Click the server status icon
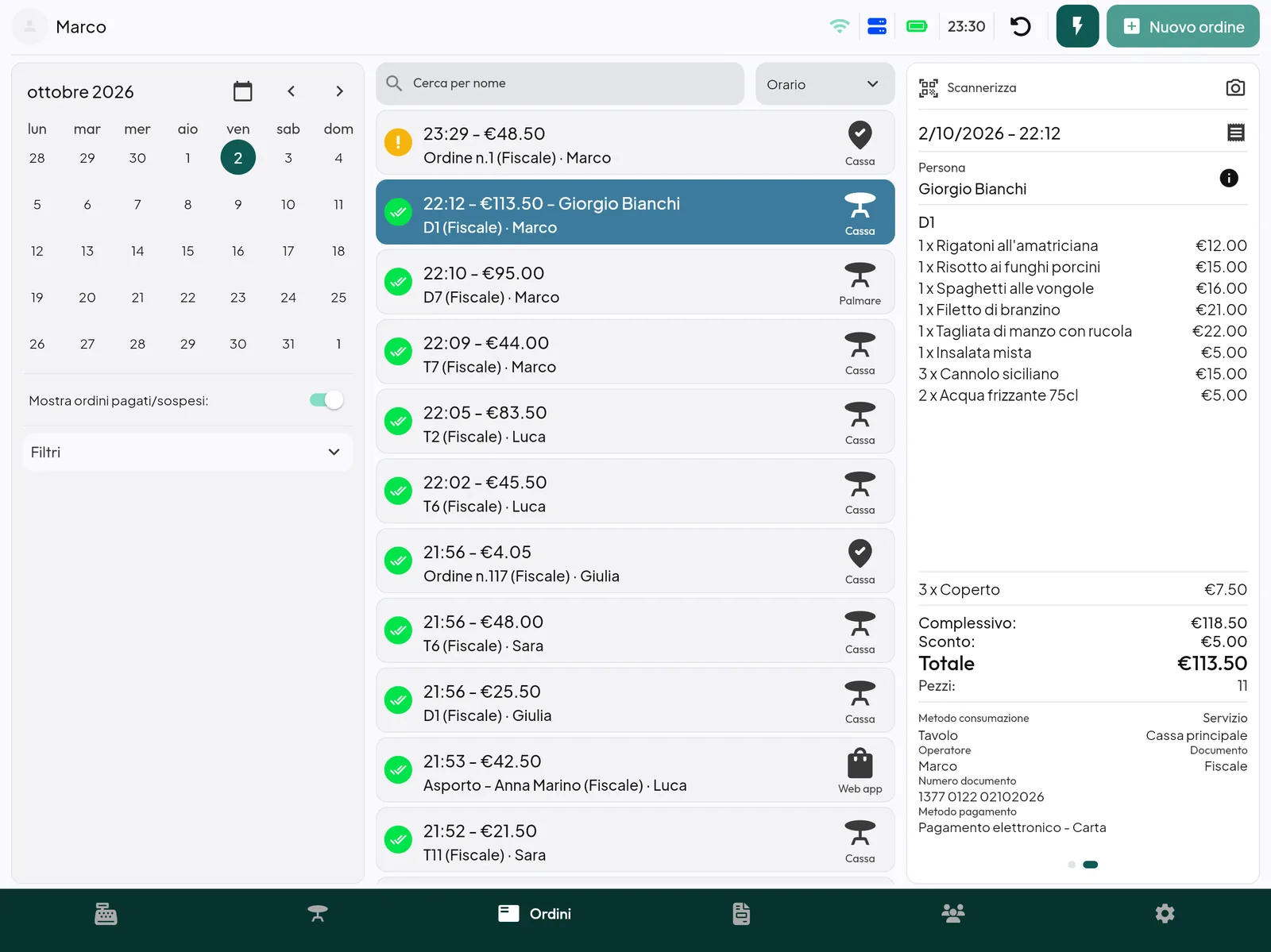Screen dimensions: 1271x952 [x=877, y=26]
